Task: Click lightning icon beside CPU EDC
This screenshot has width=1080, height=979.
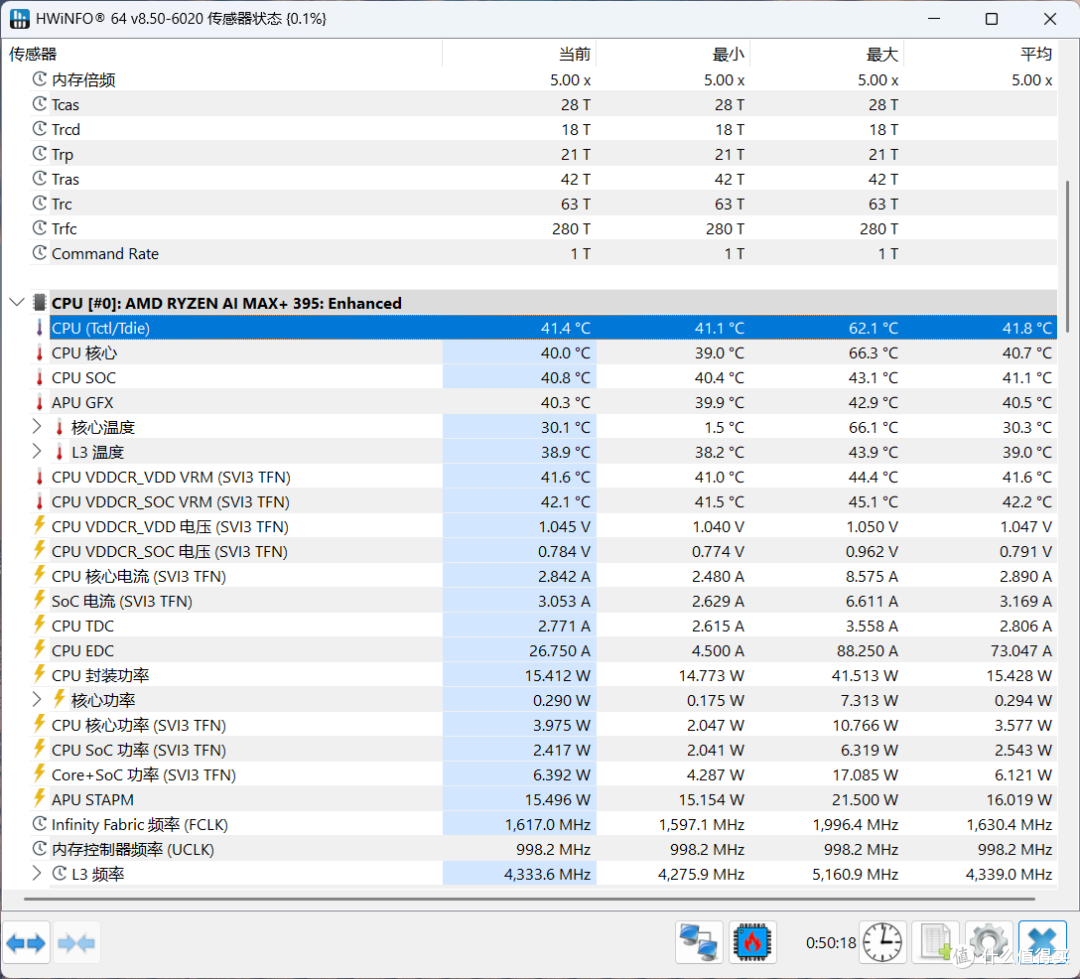Action: click(x=39, y=650)
